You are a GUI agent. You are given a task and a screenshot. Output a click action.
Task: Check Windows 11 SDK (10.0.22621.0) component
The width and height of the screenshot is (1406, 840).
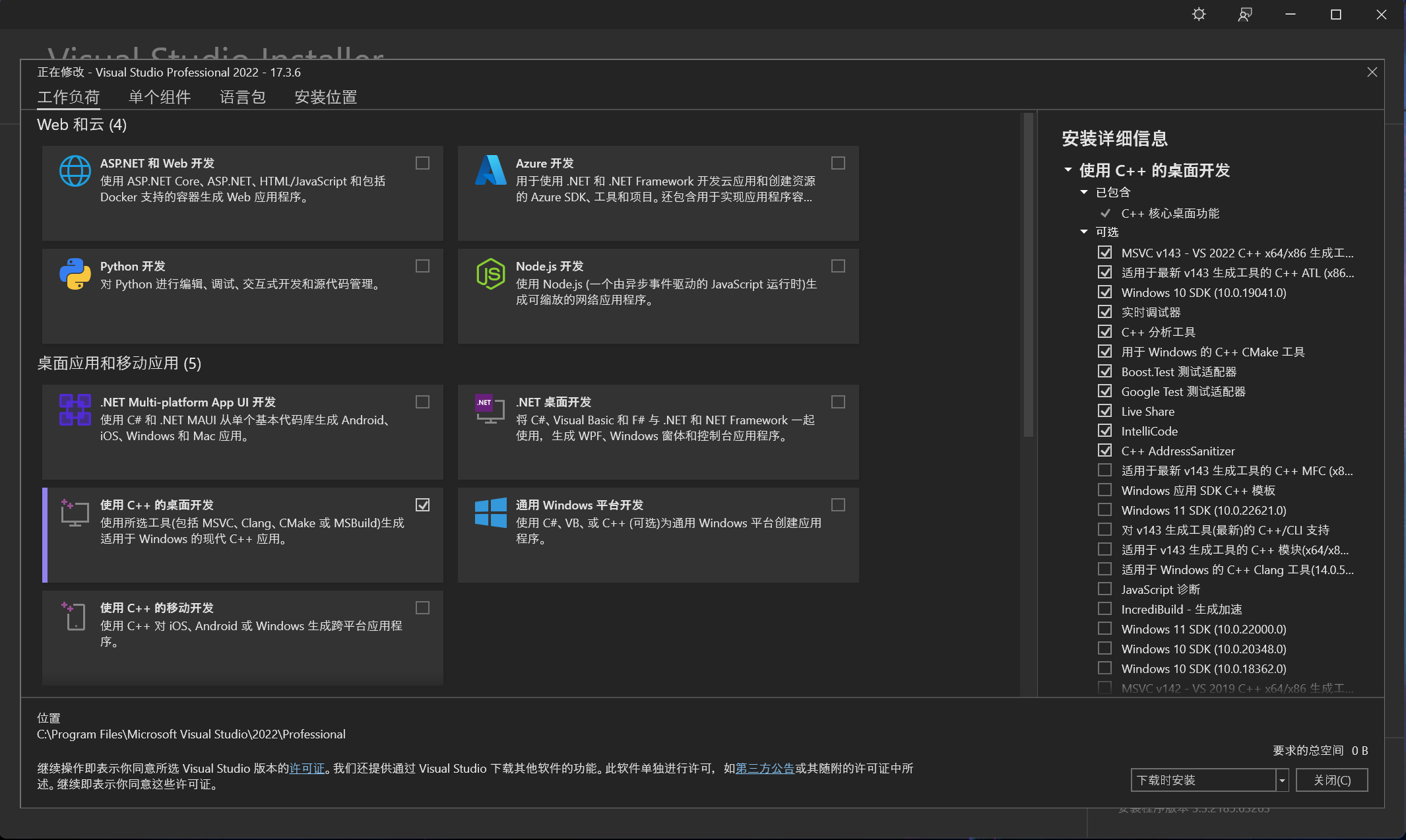[1105, 509]
